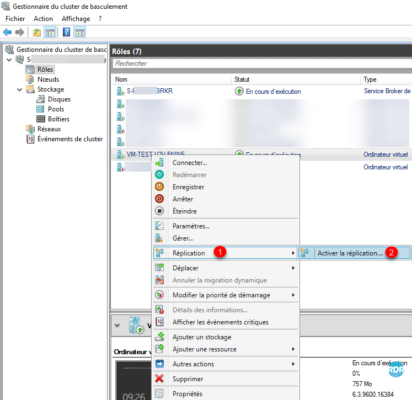412x400 pixels.
Task: Click the Up one level folder icon
Action: (x=37, y=32)
